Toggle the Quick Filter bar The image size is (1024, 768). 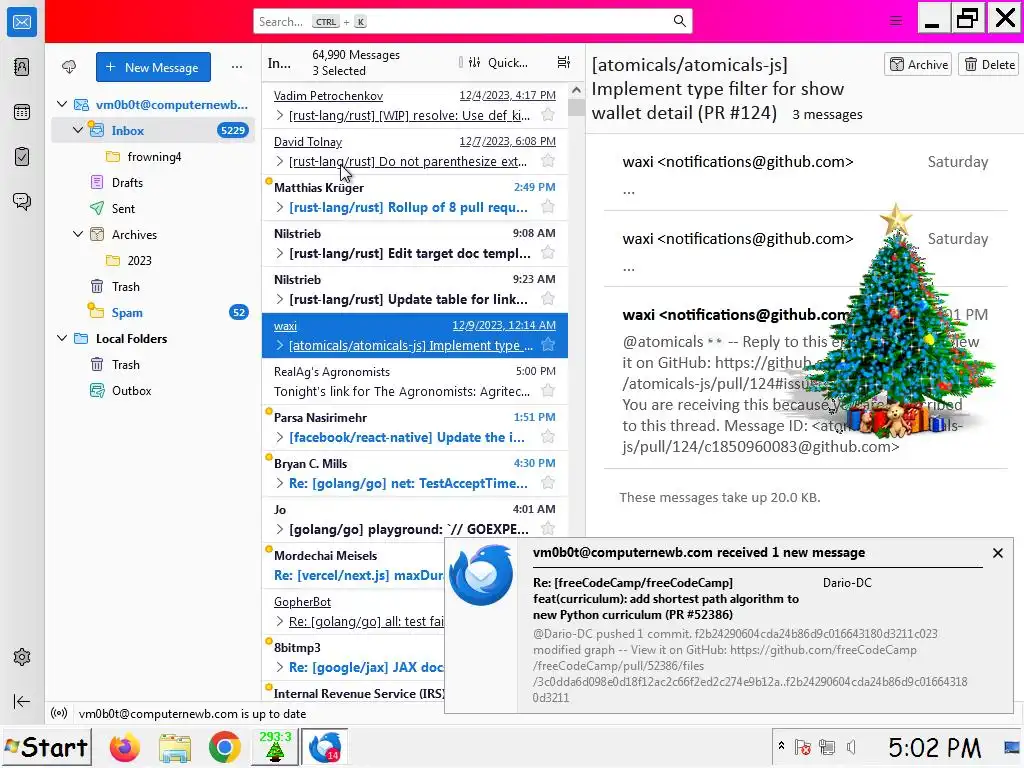pyautogui.click(x=498, y=63)
